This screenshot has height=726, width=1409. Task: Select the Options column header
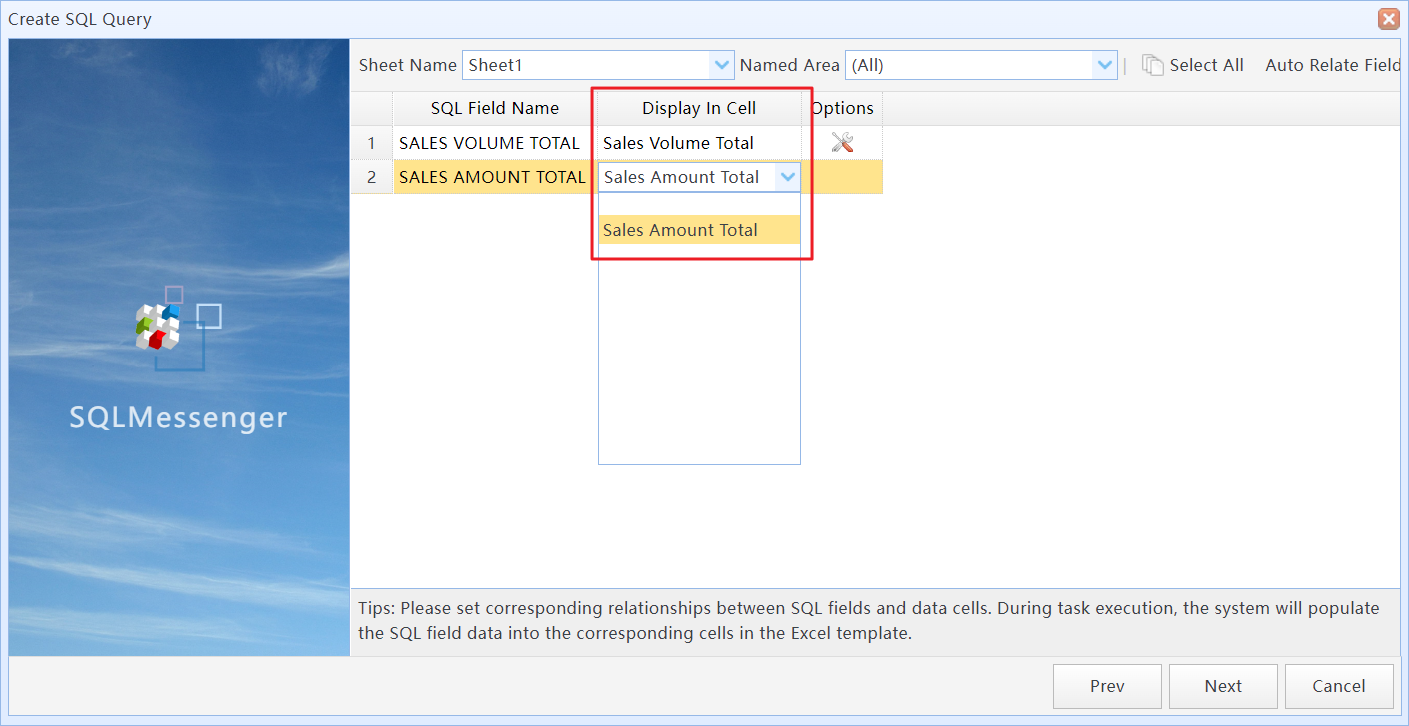coord(843,108)
